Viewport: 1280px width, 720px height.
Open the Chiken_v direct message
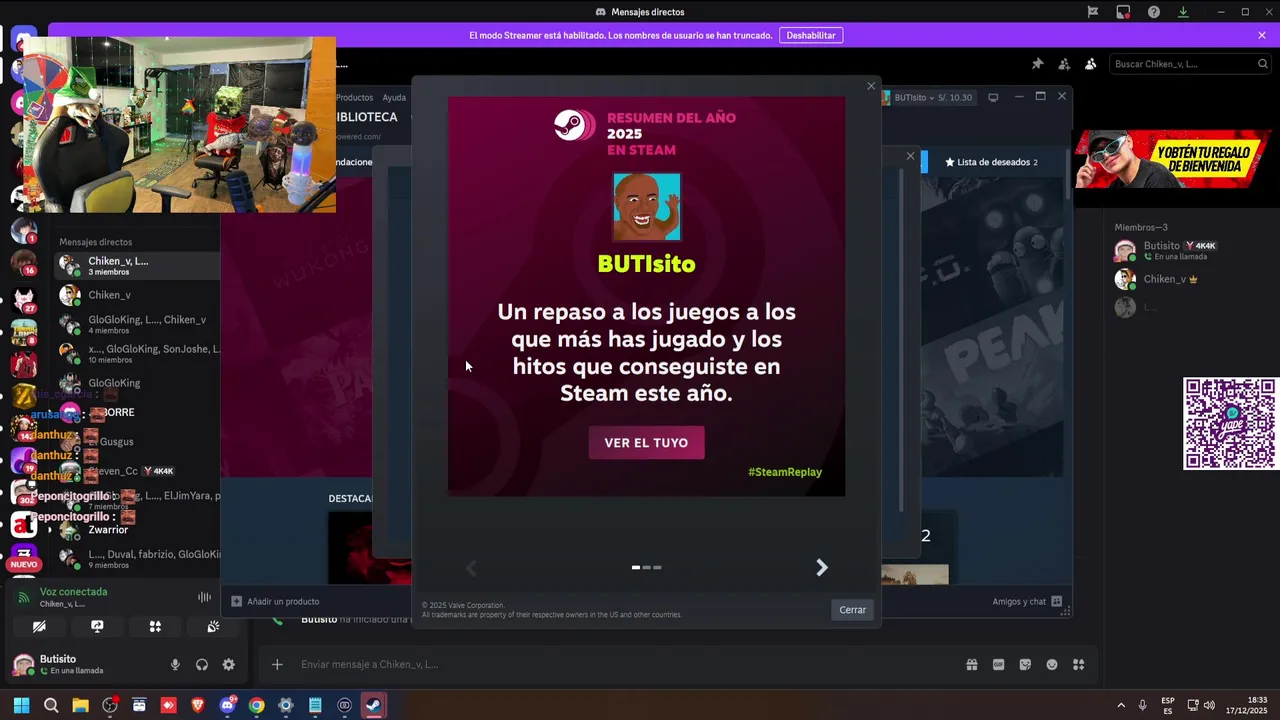[138, 295]
